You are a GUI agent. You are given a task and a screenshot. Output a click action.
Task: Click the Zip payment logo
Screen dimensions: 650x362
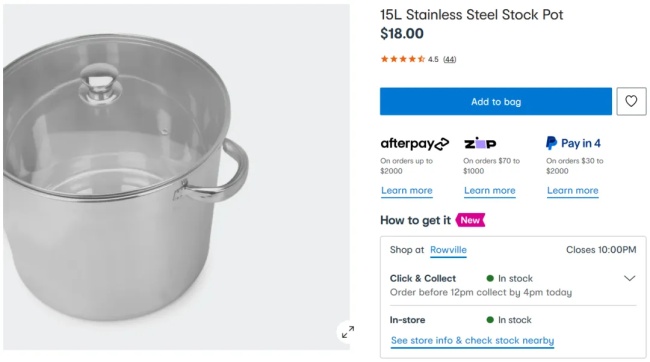(480, 143)
